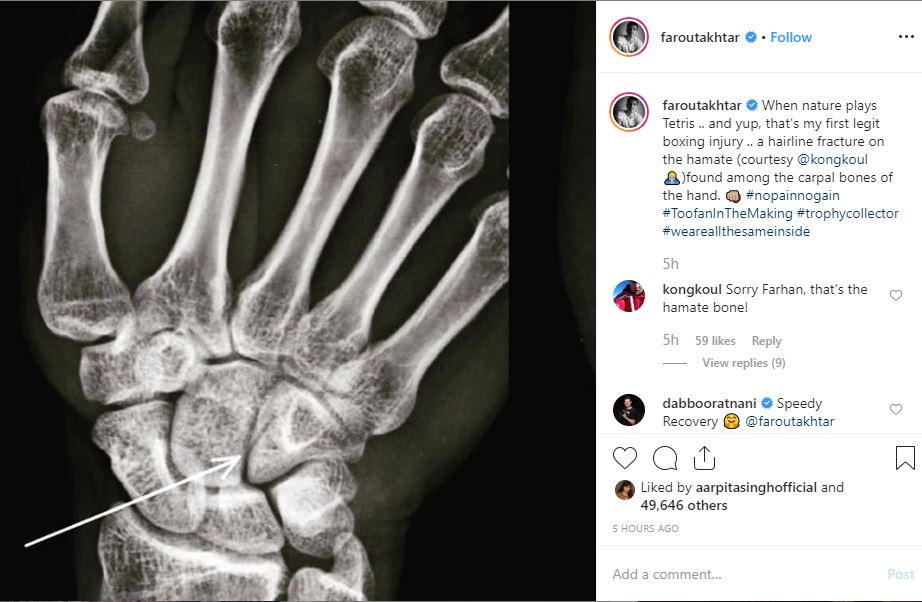Viewport: 922px width, 602px height.
Task: Share the post via share icon
Action: (704, 458)
